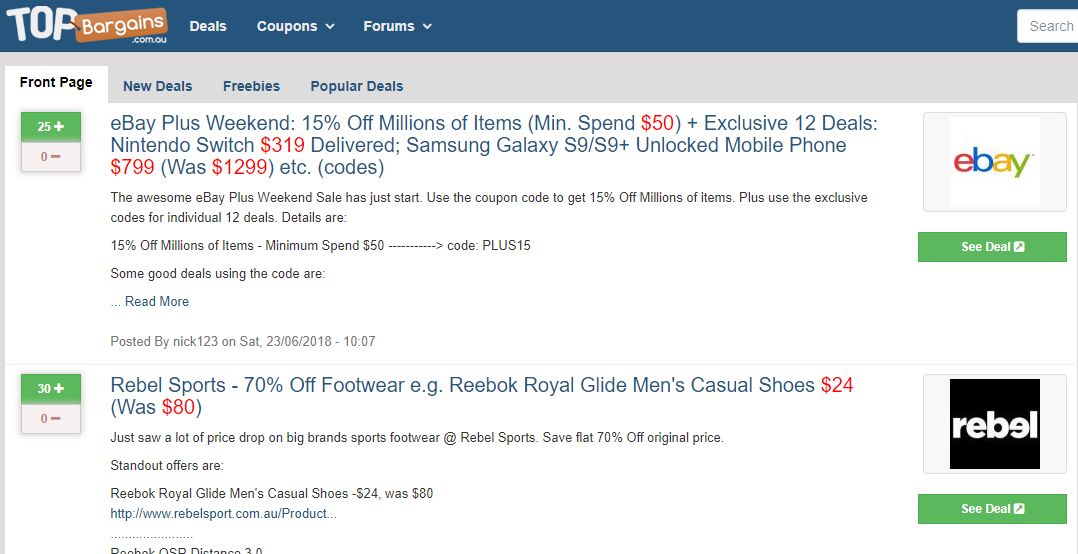Click the eBay logo thumbnail
1078x554 pixels.
coord(994,162)
